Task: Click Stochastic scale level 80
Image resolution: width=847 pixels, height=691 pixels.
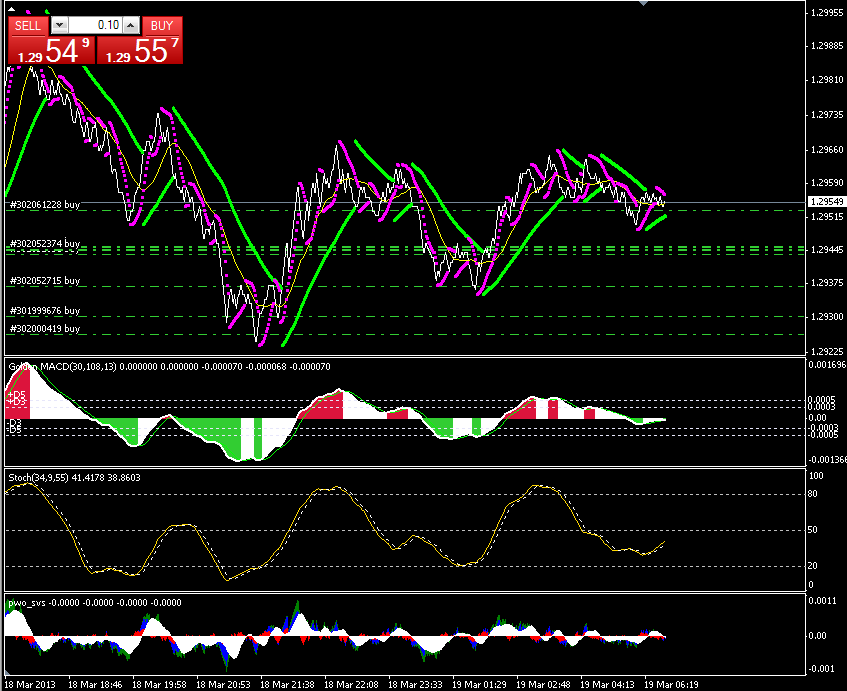Action: tap(812, 494)
